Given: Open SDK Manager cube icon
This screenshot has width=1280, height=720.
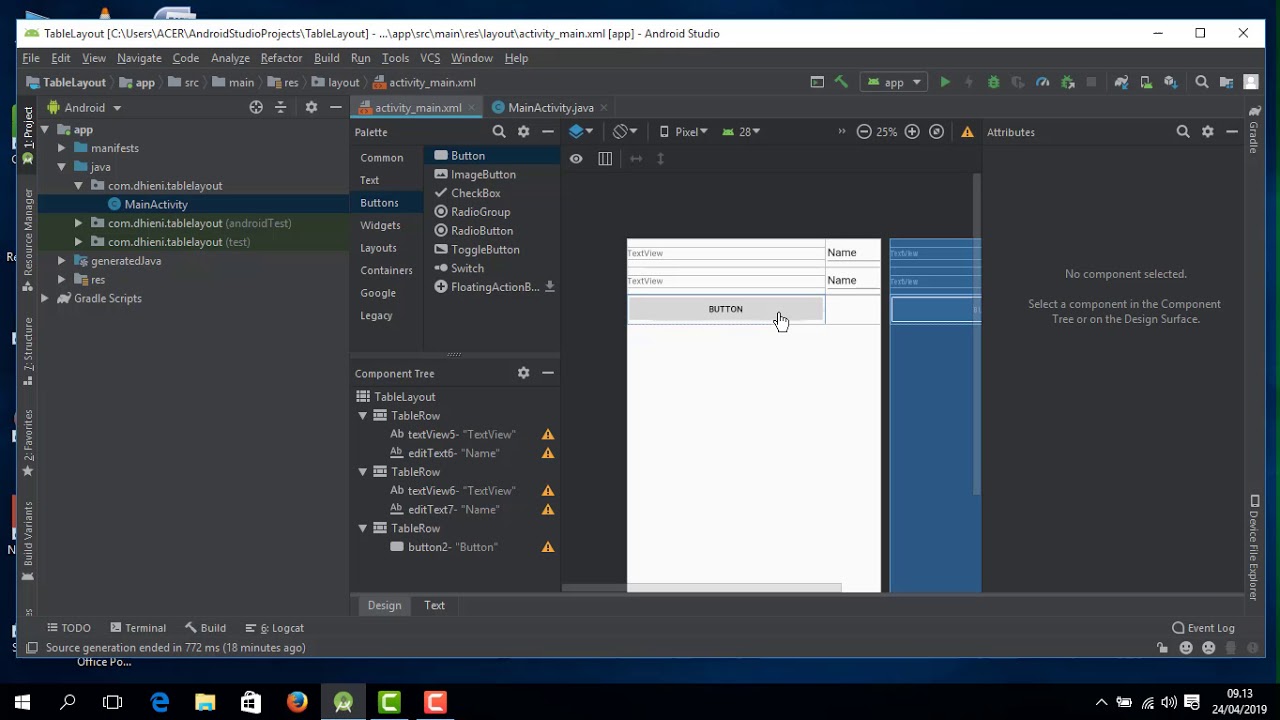Looking at the screenshot, I should click(1170, 83).
